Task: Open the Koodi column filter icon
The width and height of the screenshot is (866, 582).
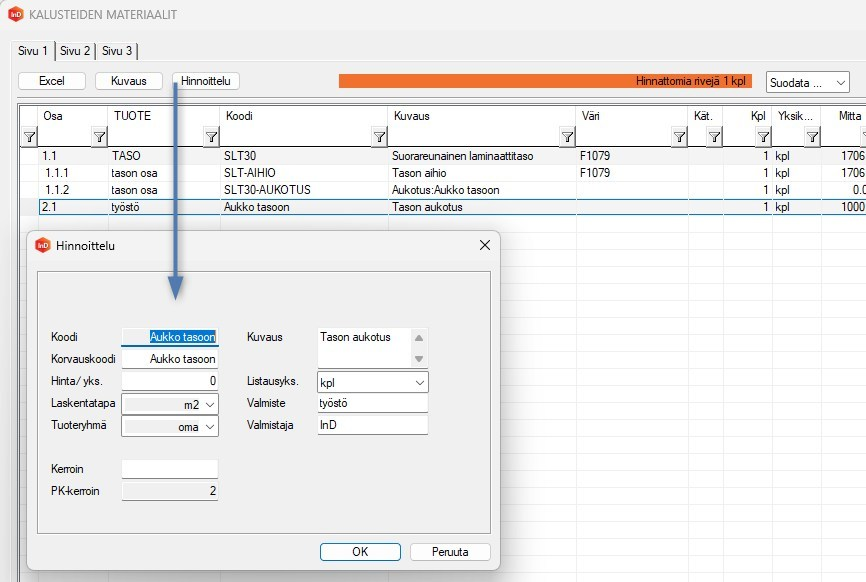Action: pyautogui.click(x=211, y=137)
